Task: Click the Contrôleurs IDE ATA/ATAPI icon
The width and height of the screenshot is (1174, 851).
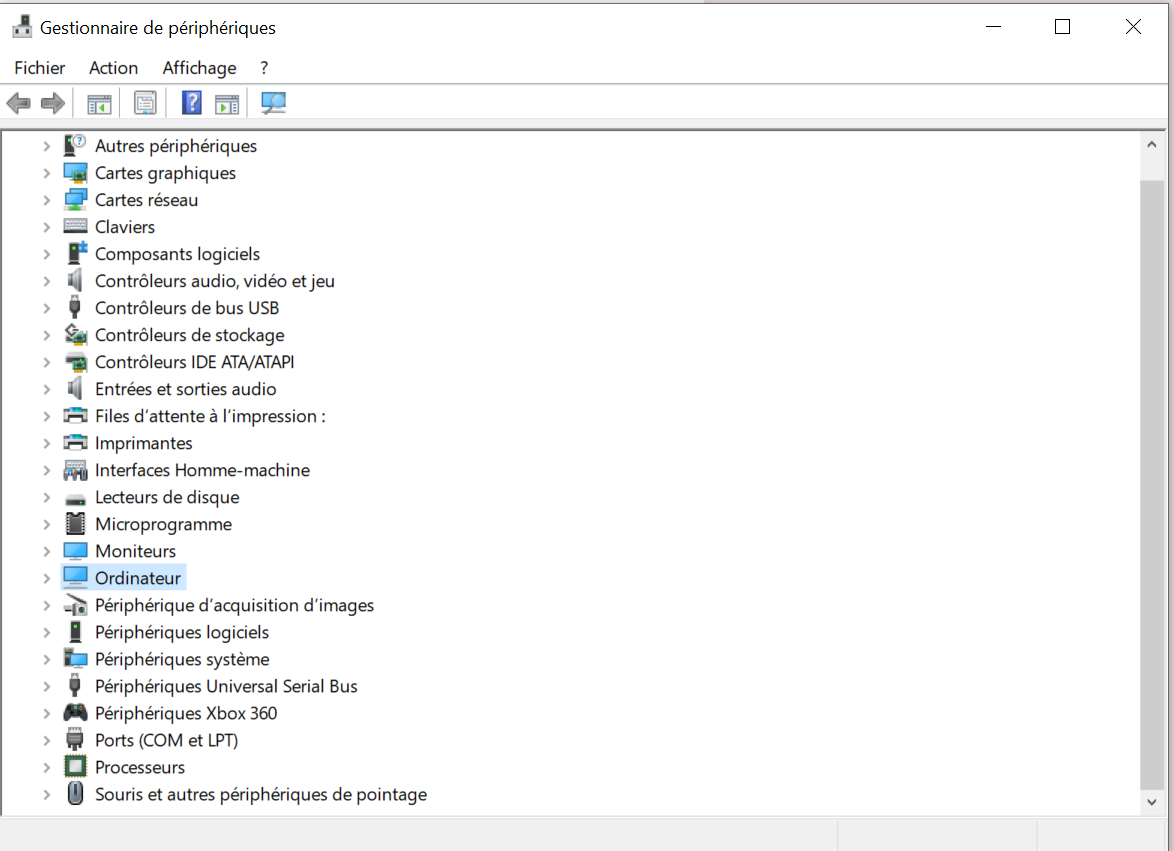Action: 75,362
